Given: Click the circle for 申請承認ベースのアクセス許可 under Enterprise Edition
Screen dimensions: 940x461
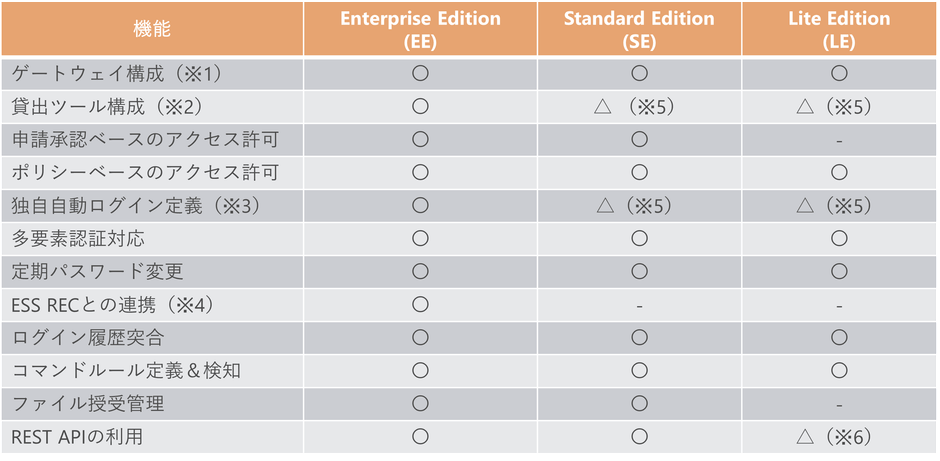Looking at the screenshot, I should (x=420, y=140).
